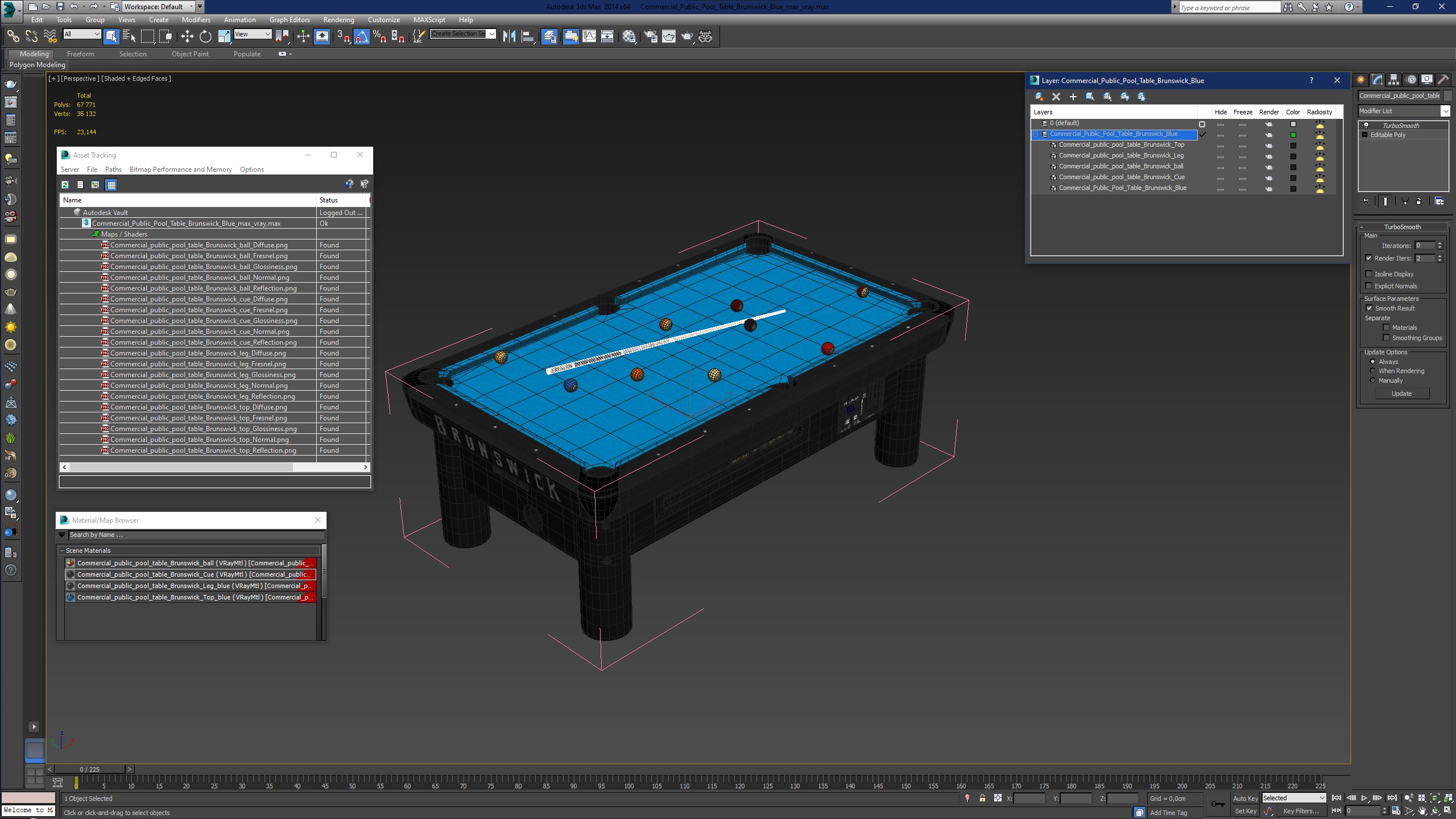Open the MAXScript menu
Image resolution: width=1456 pixels, height=819 pixels.
429,20
